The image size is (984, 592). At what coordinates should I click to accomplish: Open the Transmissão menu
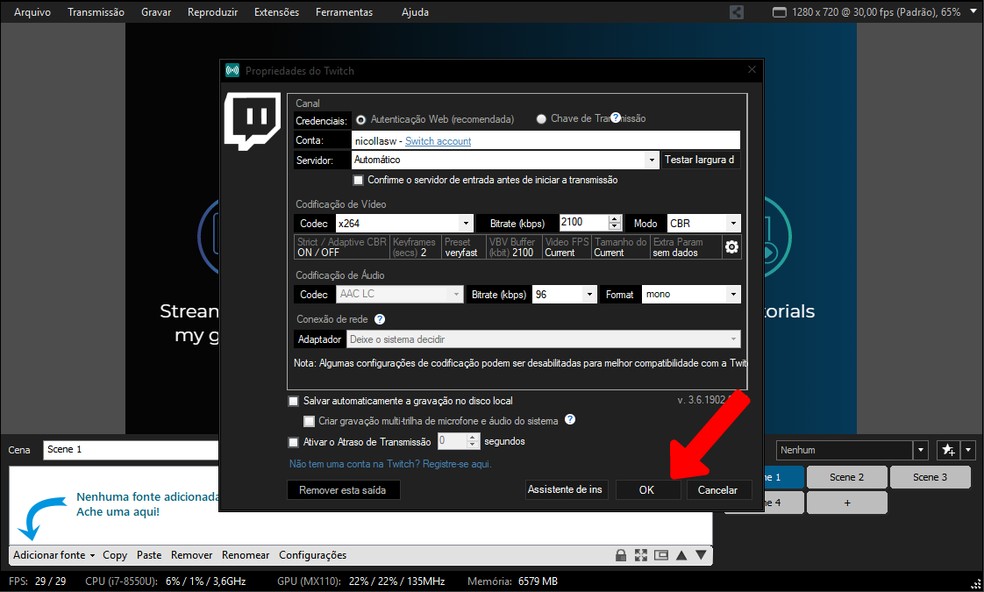tap(96, 12)
